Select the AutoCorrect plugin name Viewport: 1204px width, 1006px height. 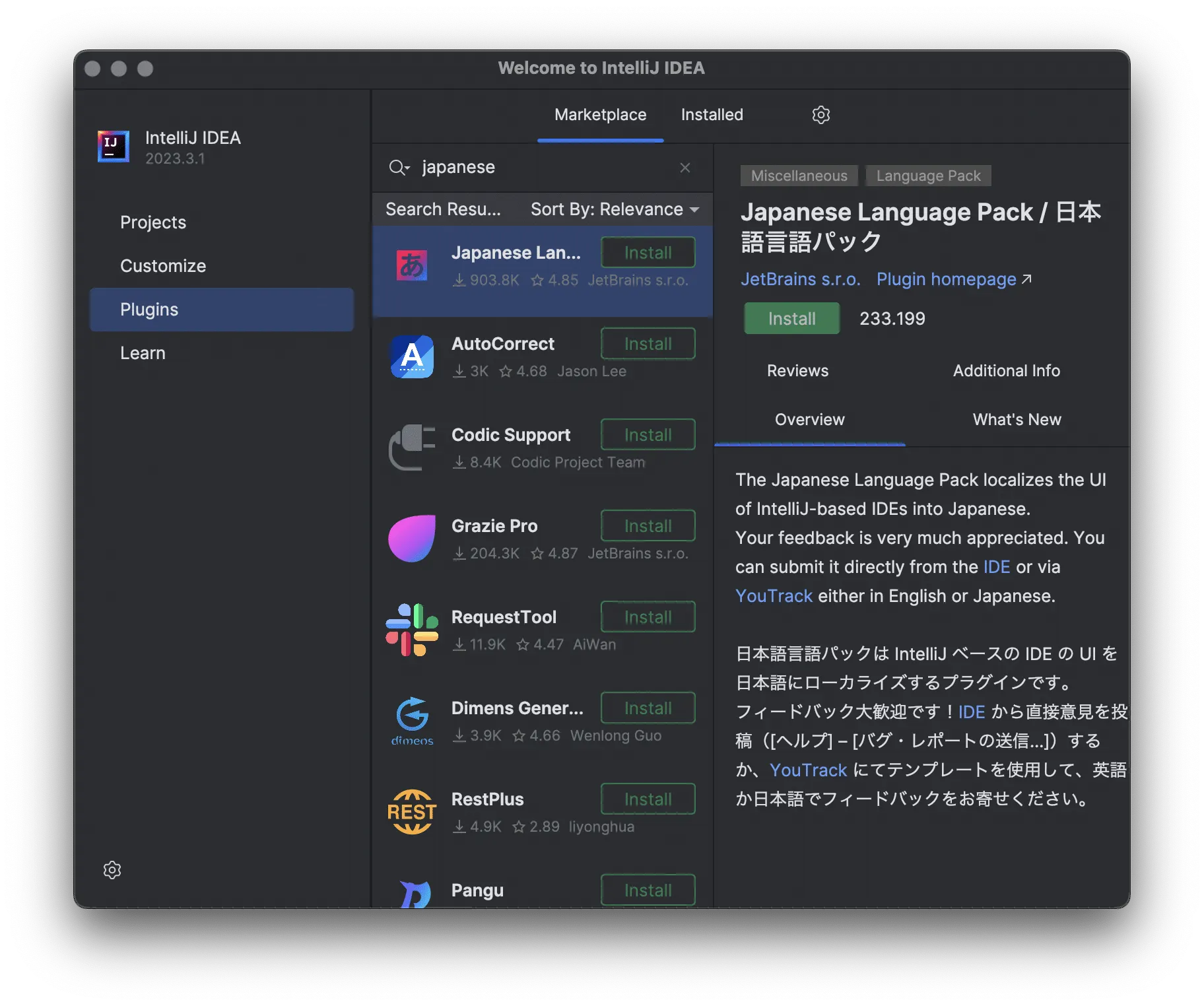tap(503, 344)
